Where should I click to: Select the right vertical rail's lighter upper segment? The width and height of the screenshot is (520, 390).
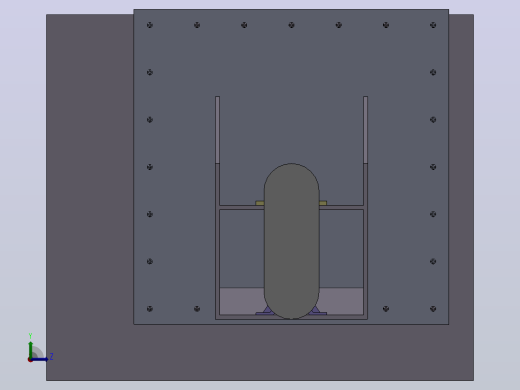pyautogui.click(x=365, y=130)
